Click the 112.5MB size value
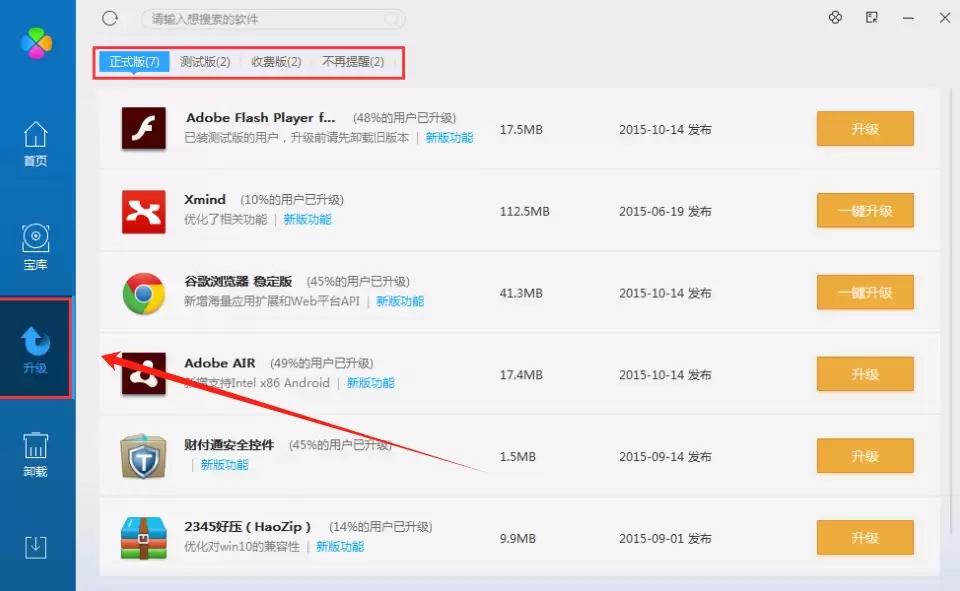The image size is (960, 591). click(525, 211)
